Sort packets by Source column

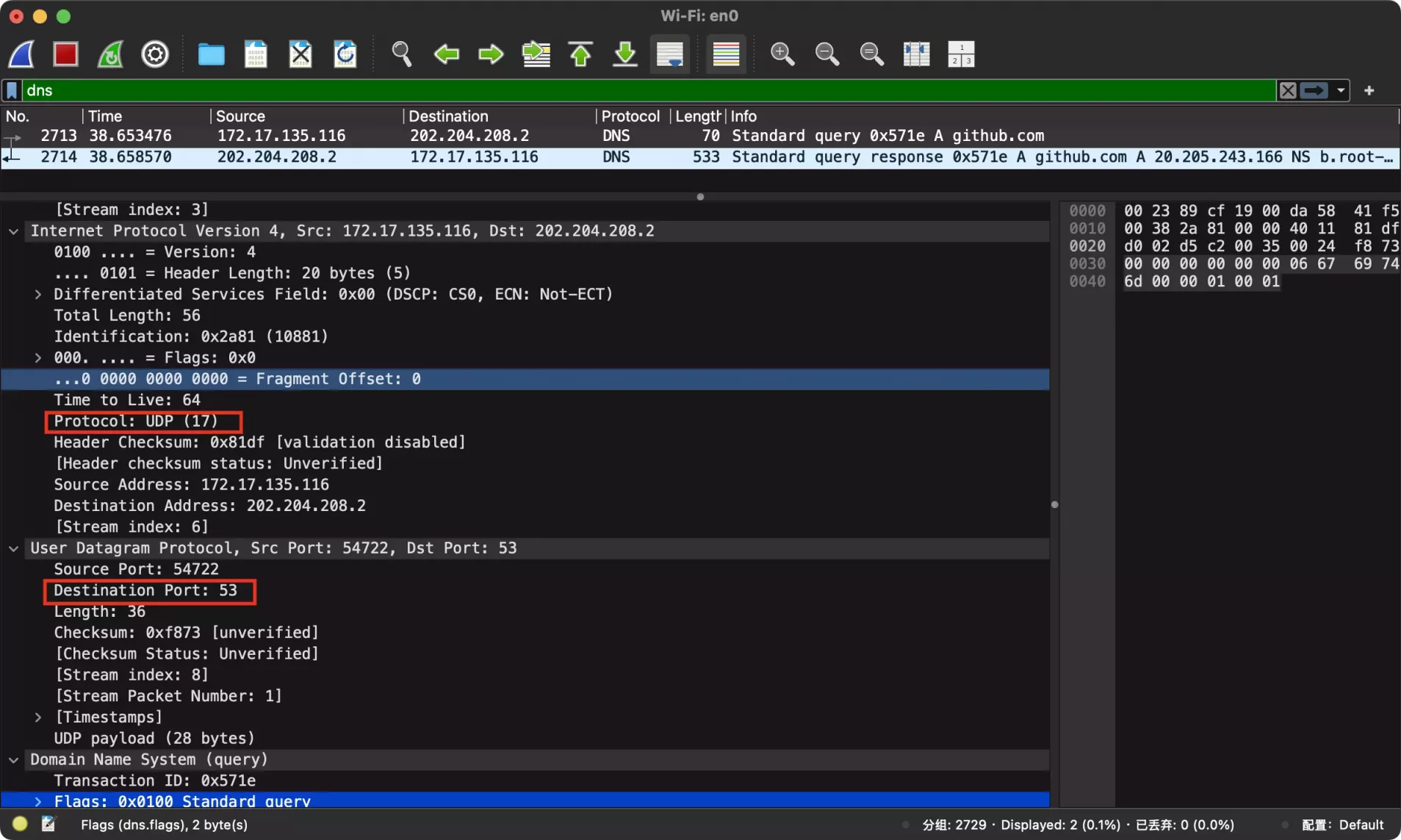(x=306, y=116)
